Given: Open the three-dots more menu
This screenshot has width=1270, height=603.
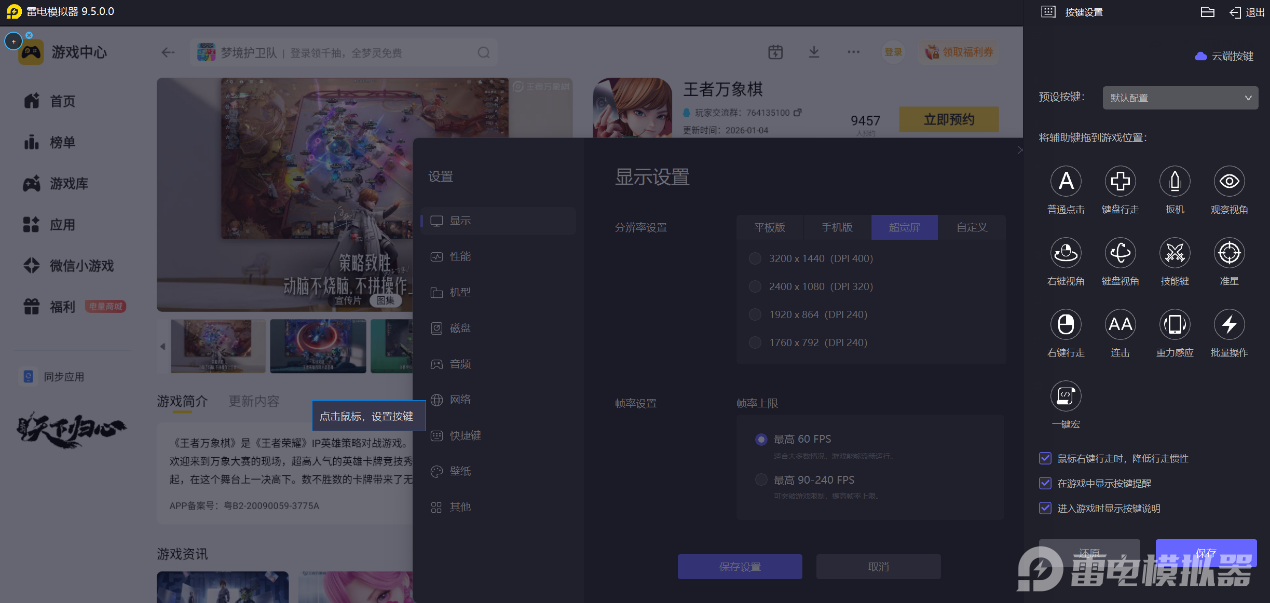Looking at the screenshot, I should coord(853,52).
